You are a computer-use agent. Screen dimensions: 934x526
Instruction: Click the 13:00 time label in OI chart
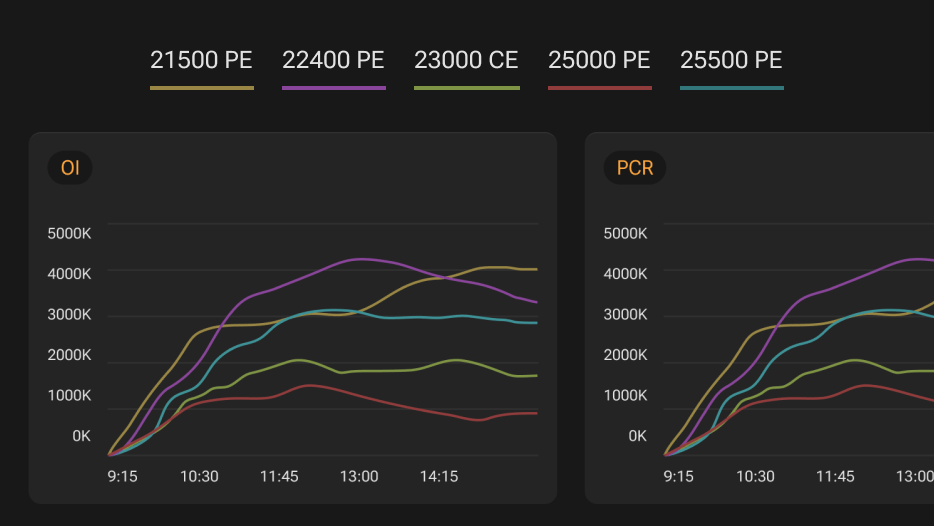tap(359, 477)
